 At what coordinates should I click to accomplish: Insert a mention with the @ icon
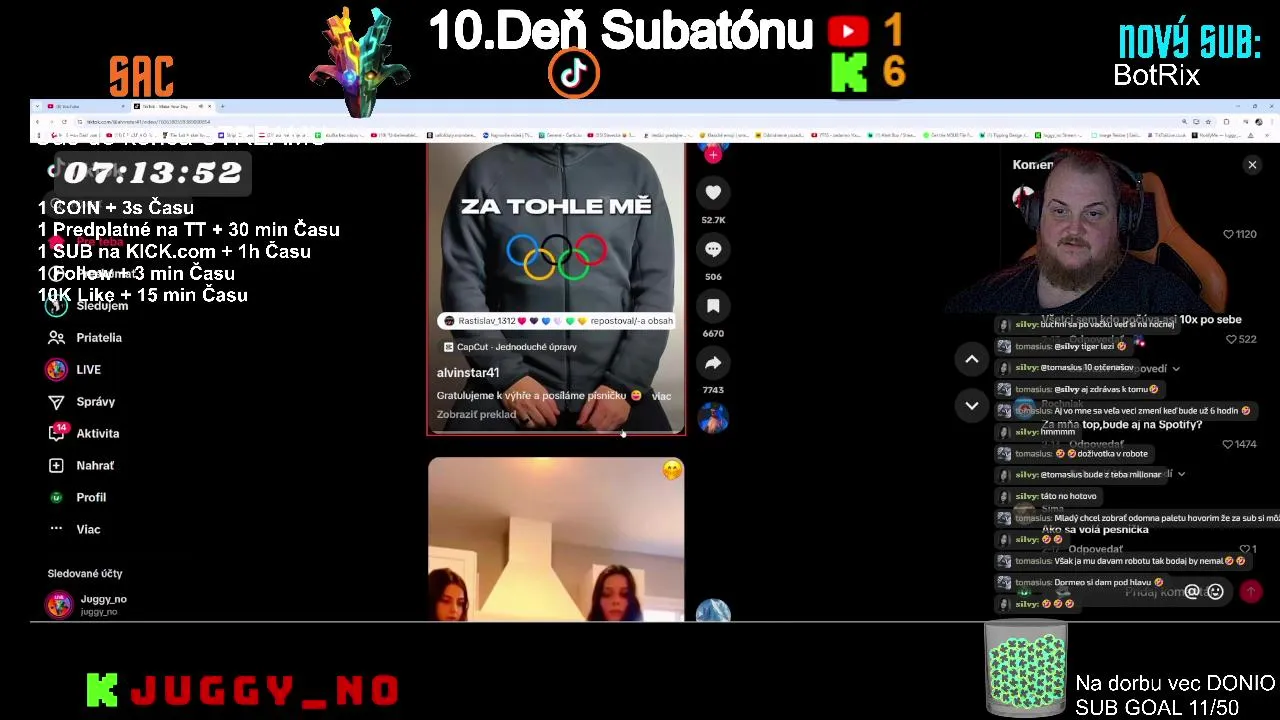pyautogui.click(x=1191, y=592)
